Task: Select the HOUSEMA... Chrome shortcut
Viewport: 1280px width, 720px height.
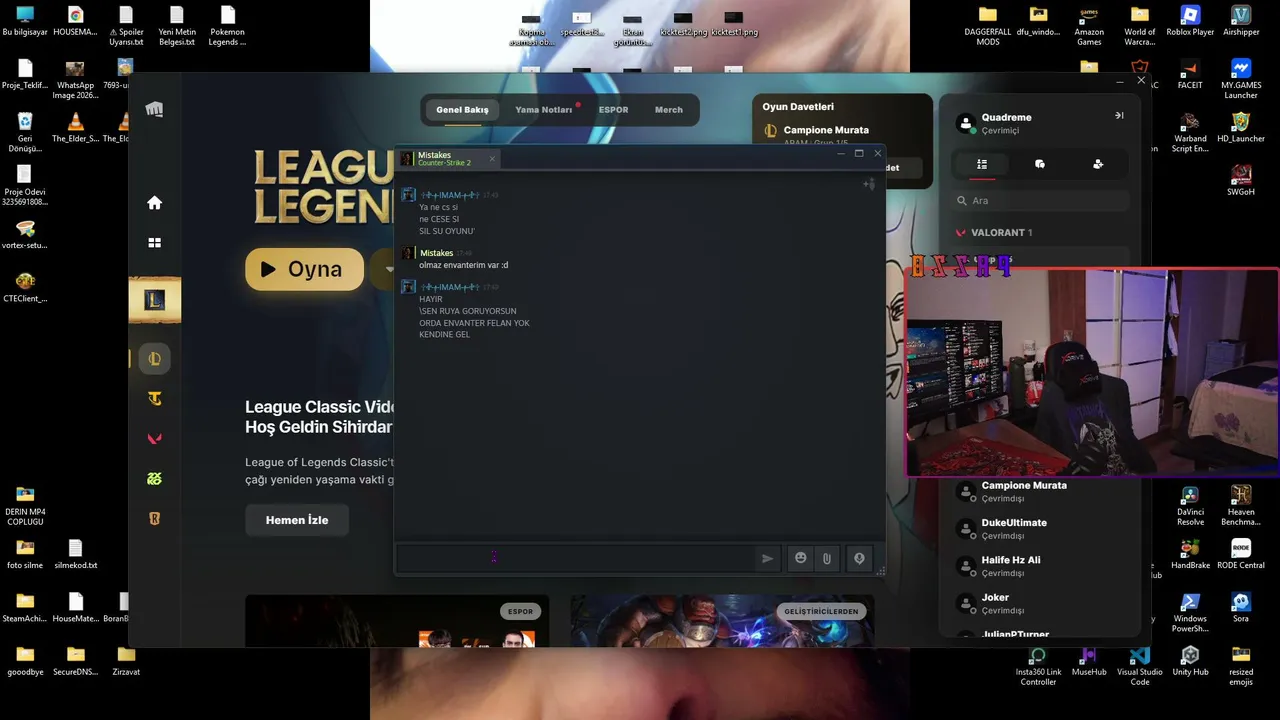Action: coord(75,22)
